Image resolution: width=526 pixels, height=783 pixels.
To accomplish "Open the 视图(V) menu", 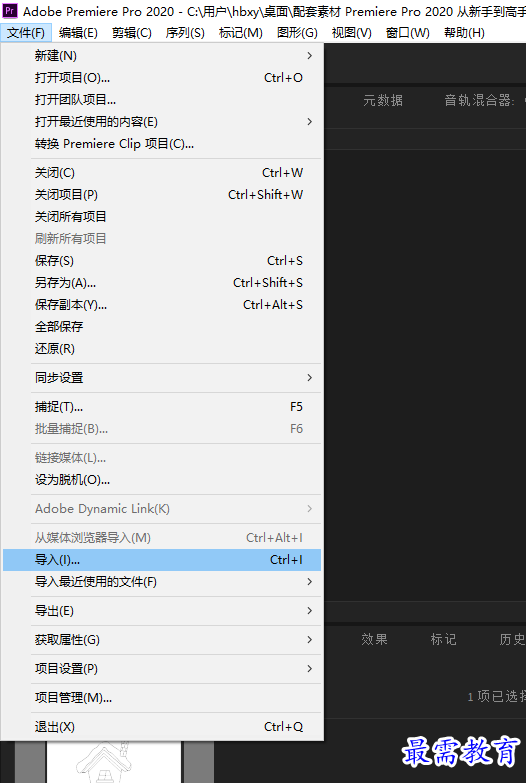I will point(352,33).
